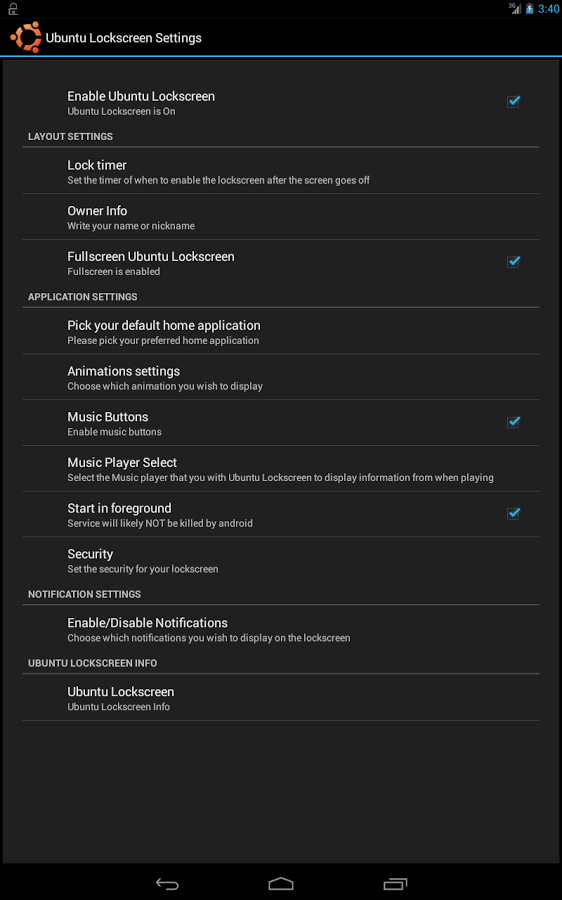Disable the Enable Ubuntu Lockscreen checkbox
Screen dimensions: 562x900
[x=513, y=102]
